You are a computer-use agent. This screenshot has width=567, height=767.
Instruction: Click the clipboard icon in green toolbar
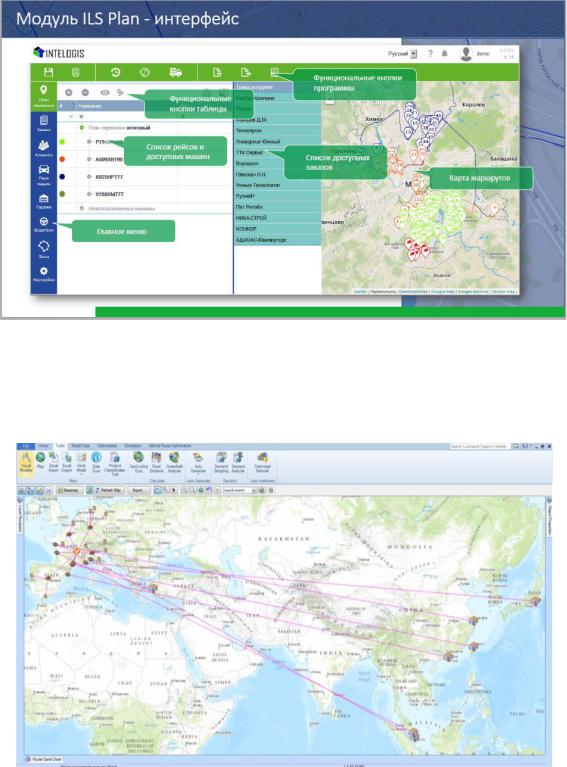76,72
